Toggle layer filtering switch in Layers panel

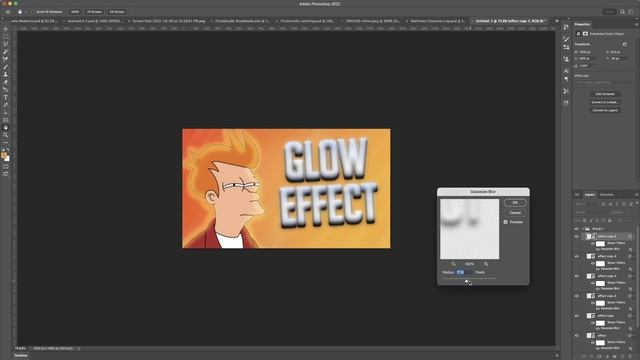(x=637, y=203)
